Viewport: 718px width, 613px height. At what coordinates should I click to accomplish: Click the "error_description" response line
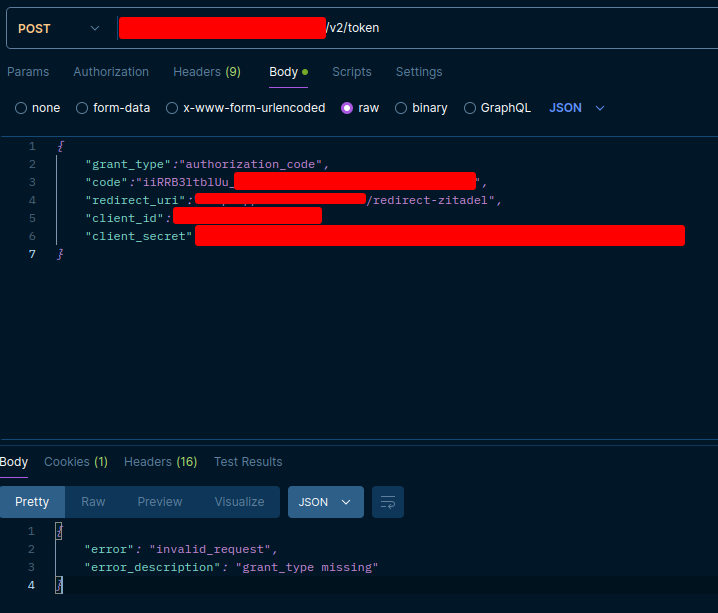point(231,567)
